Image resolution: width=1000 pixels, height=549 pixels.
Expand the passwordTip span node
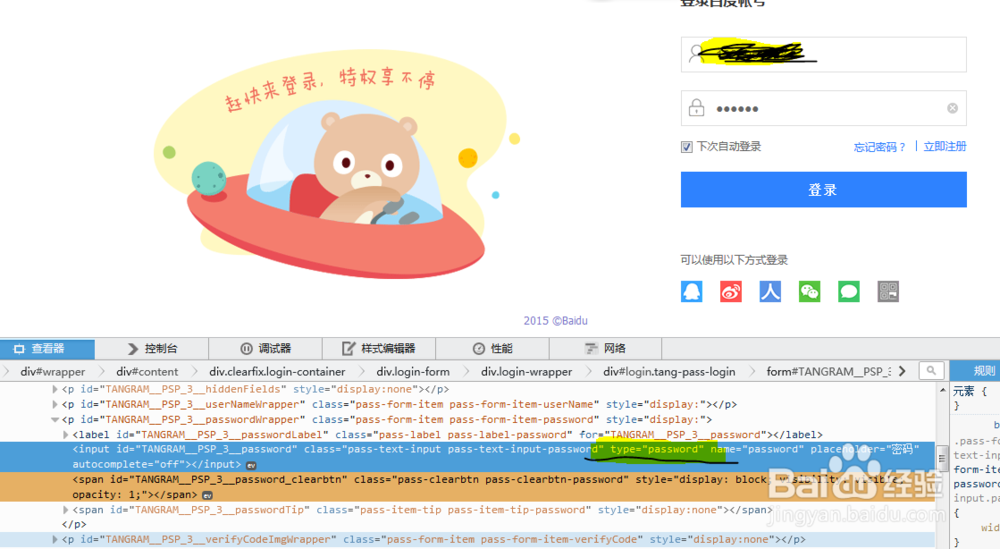(66, 509)
